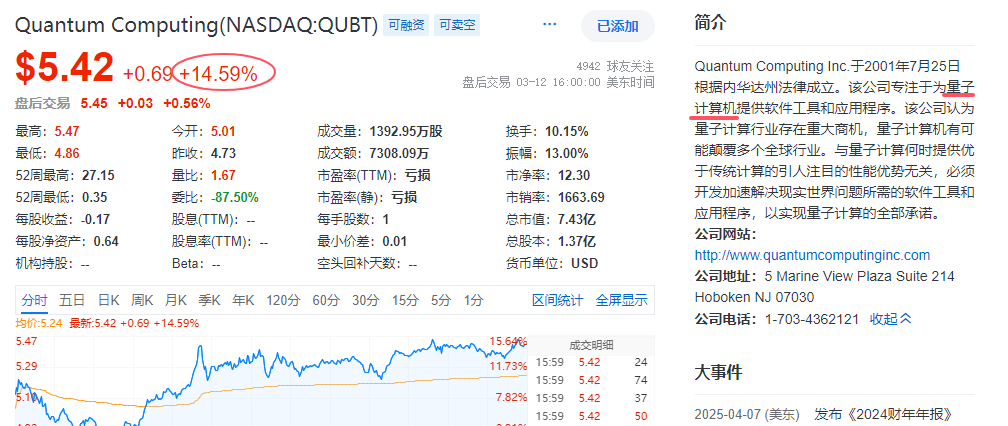This screenshot has height=426, width=1008.
Task: Click the $5.42 current price
Action: pos(64,67)
